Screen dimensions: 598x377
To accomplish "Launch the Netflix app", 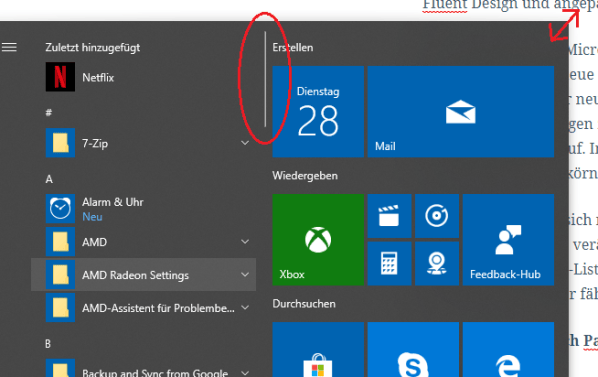I will [x=143, y=77].
